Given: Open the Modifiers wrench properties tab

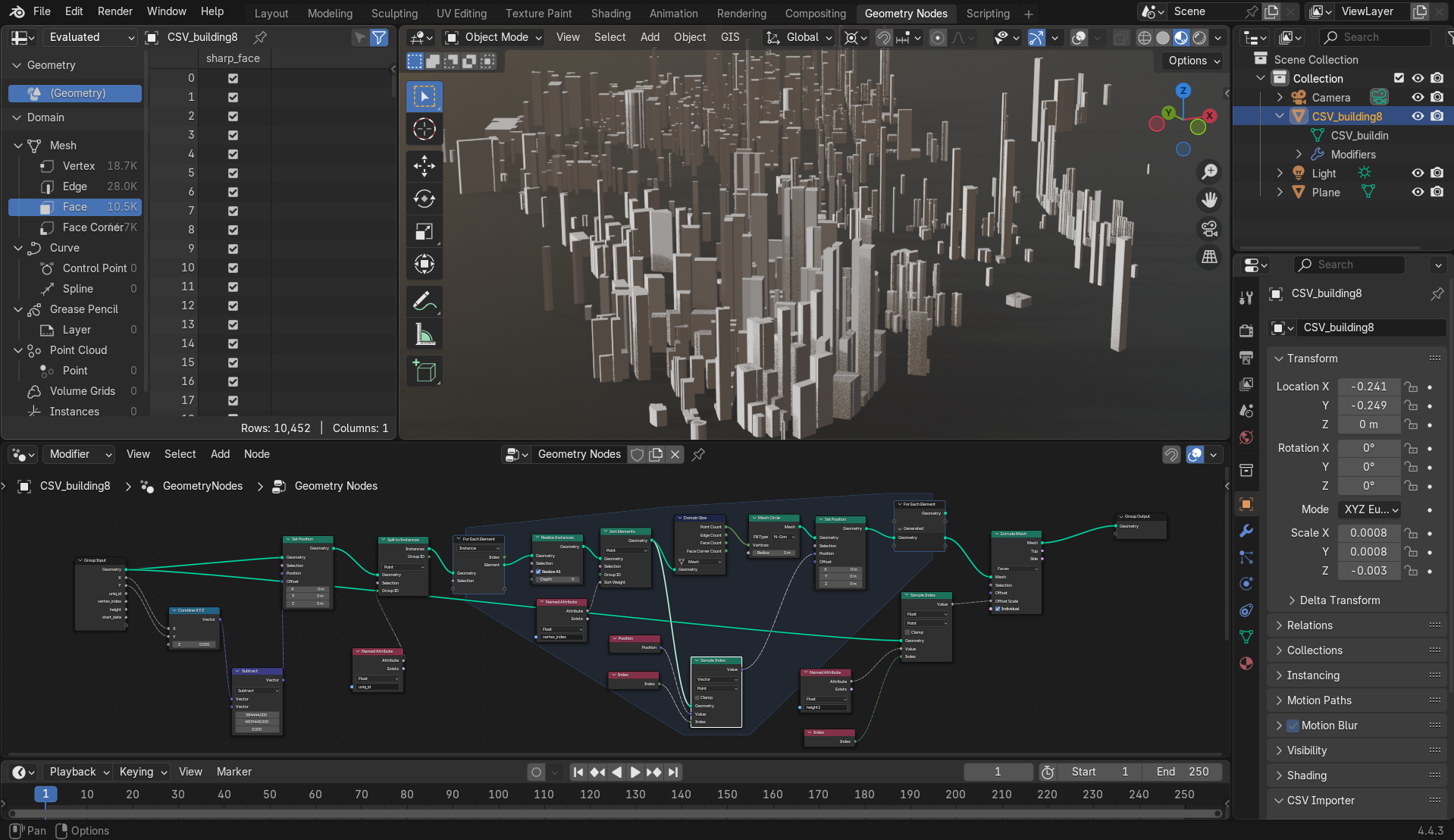Looking at the screenshot, I should coord(1246,531).
